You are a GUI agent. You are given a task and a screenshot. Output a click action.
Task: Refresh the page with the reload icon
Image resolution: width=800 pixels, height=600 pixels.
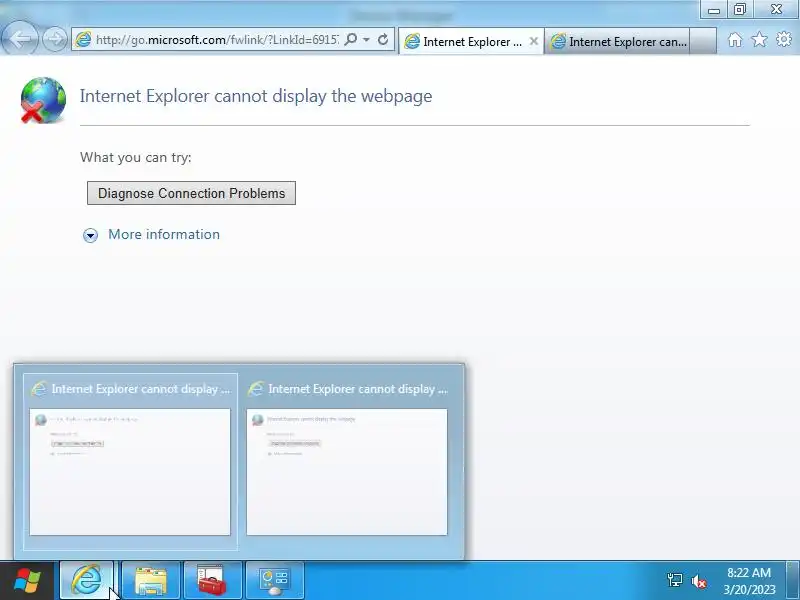(383, 40)
